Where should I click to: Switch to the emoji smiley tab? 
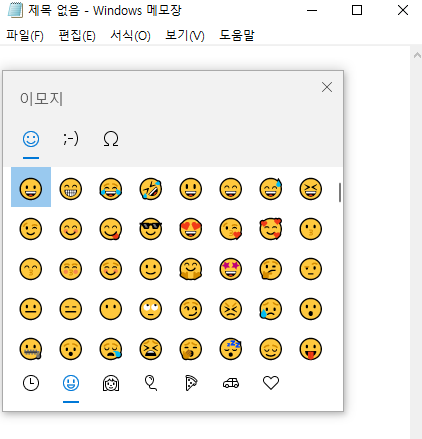click(x=31, y=139)
